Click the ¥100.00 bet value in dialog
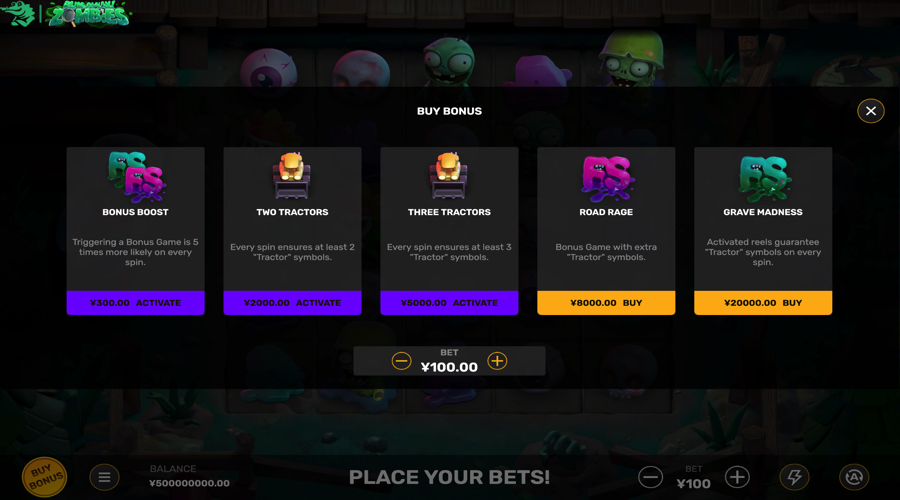This screenshot has height=500, width=900. click(449, 367)
